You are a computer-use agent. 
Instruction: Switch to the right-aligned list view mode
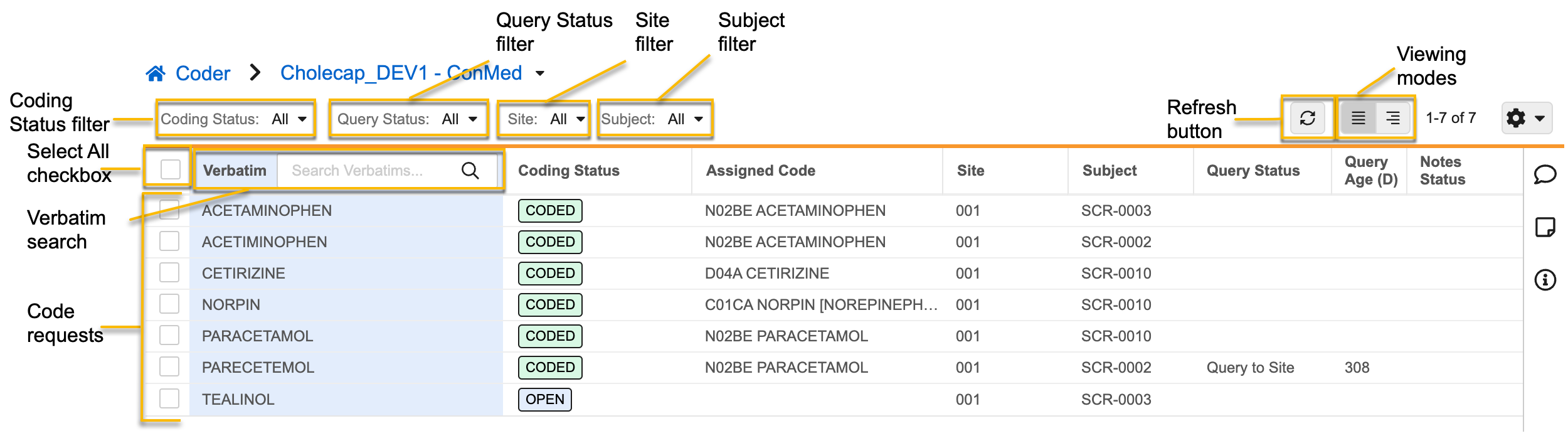(1392, 118)
